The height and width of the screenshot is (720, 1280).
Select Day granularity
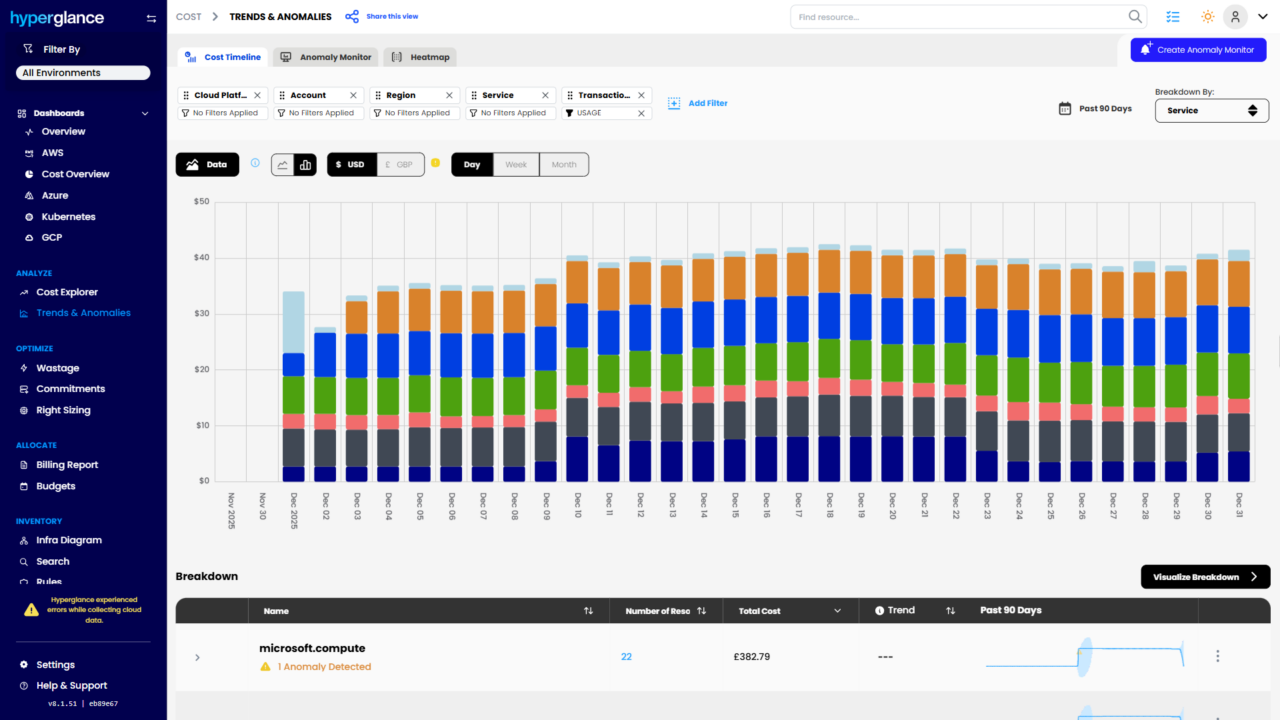472,165
